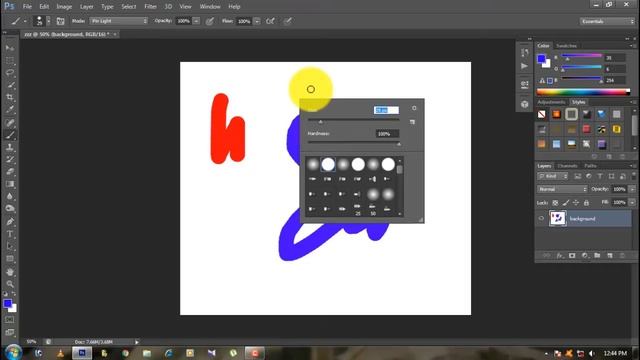Create a new group folder icon
Screen dimensions: 640x360
pos(597,256)
